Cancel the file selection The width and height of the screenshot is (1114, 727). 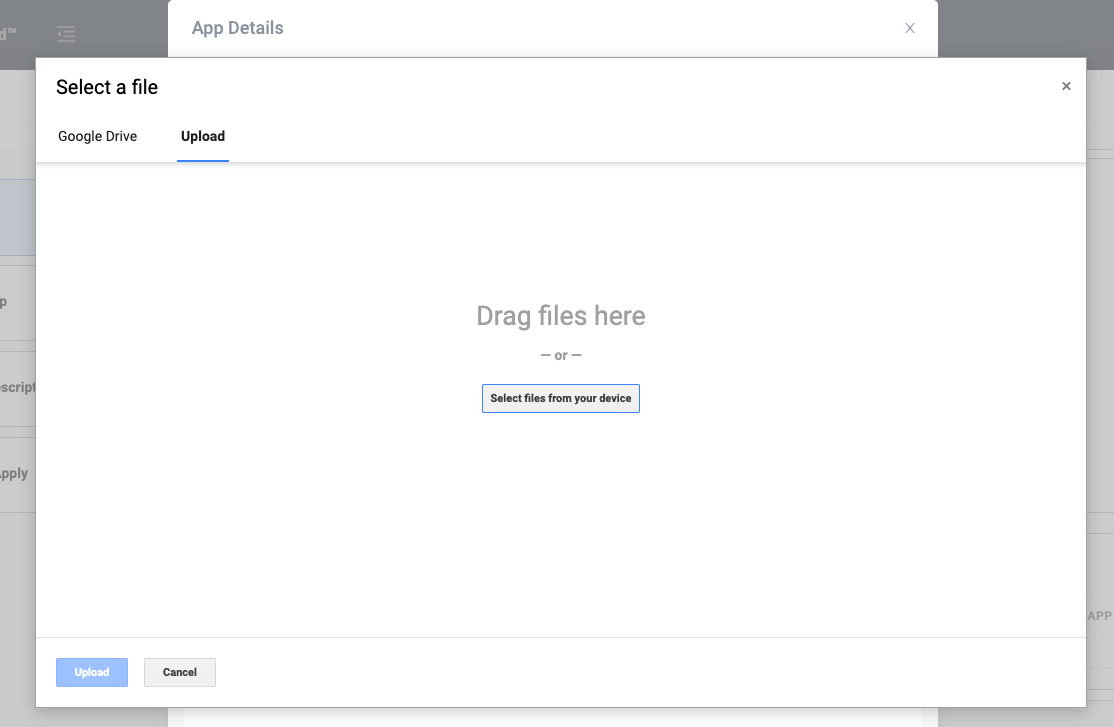click(180, 672)
